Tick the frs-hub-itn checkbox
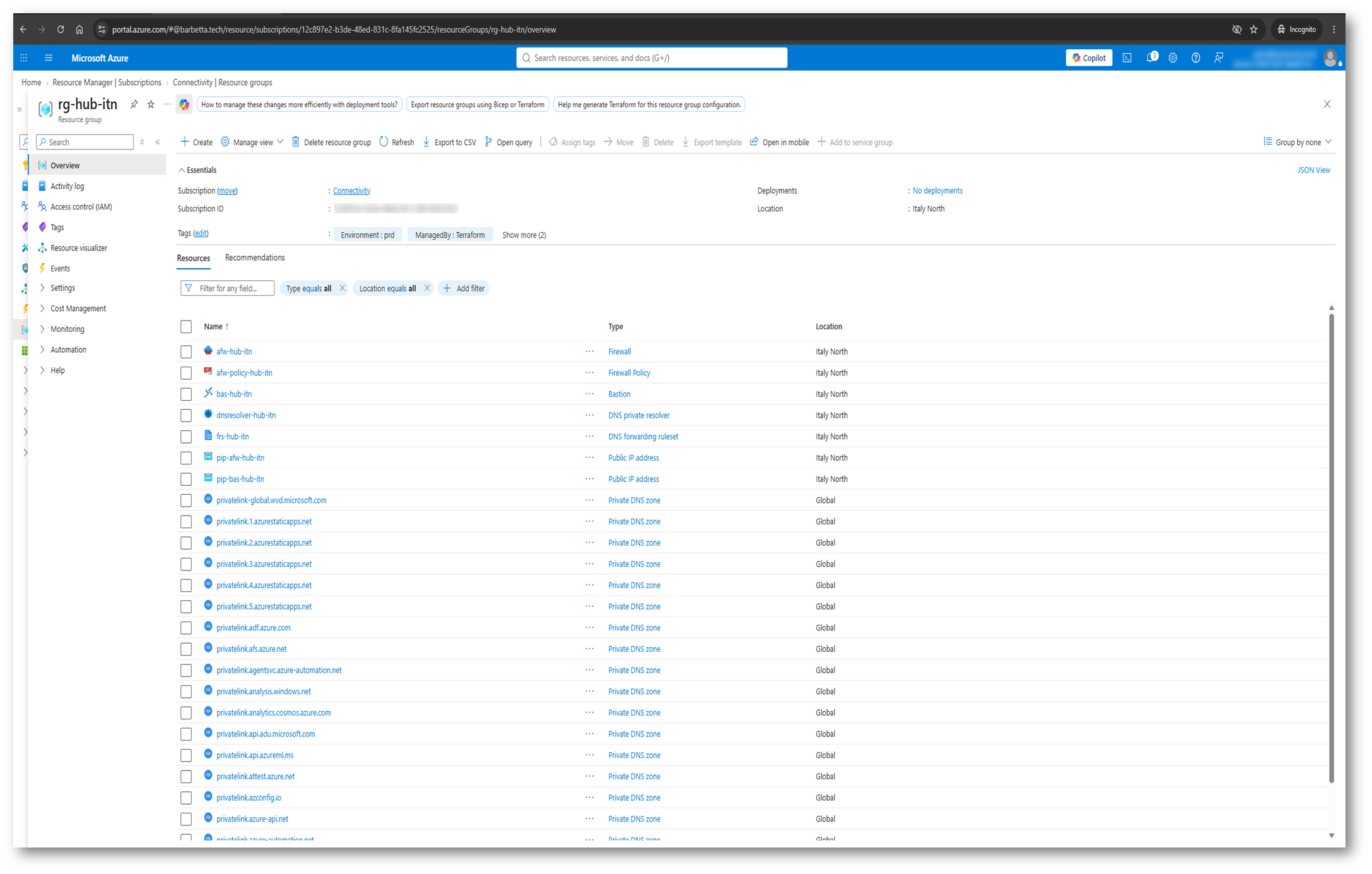Image resolution: width=1372 pixels, height=874 pixels. [x=186, y=437]
